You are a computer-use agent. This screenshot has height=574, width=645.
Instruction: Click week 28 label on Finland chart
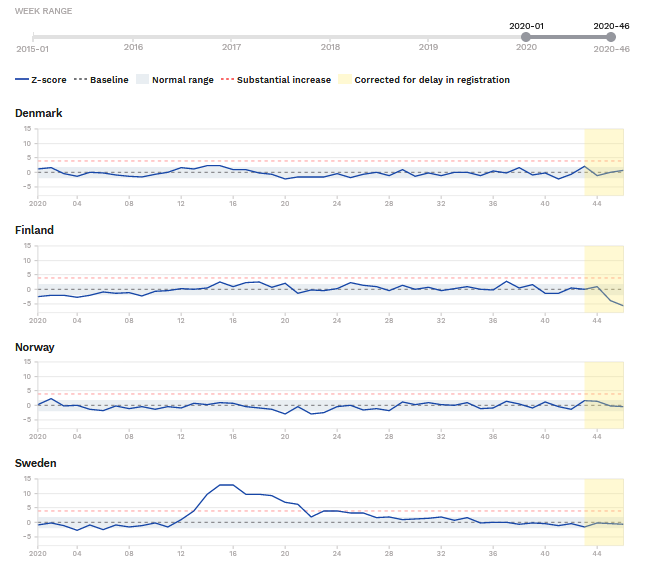coord(389,321)
